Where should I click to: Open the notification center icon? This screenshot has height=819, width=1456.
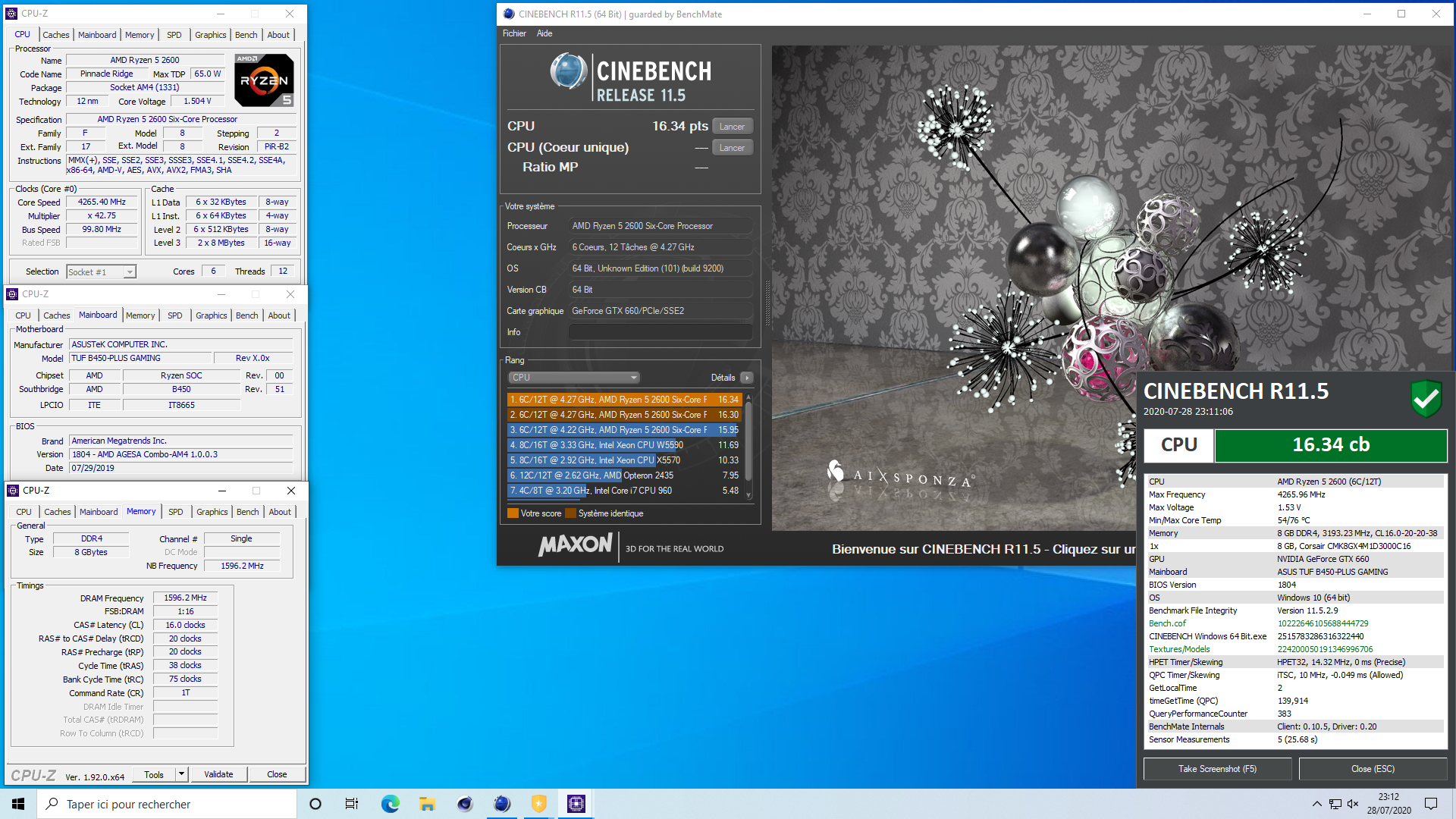point(1431,804)
